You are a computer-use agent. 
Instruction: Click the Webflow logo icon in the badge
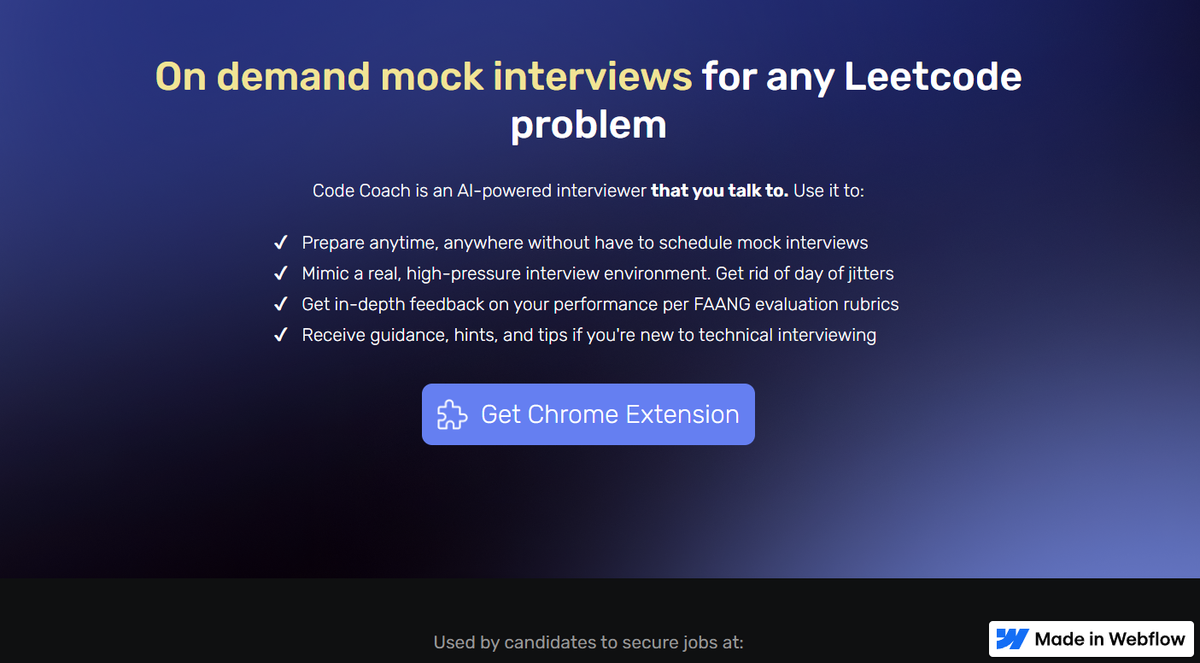pos(1013,639)
